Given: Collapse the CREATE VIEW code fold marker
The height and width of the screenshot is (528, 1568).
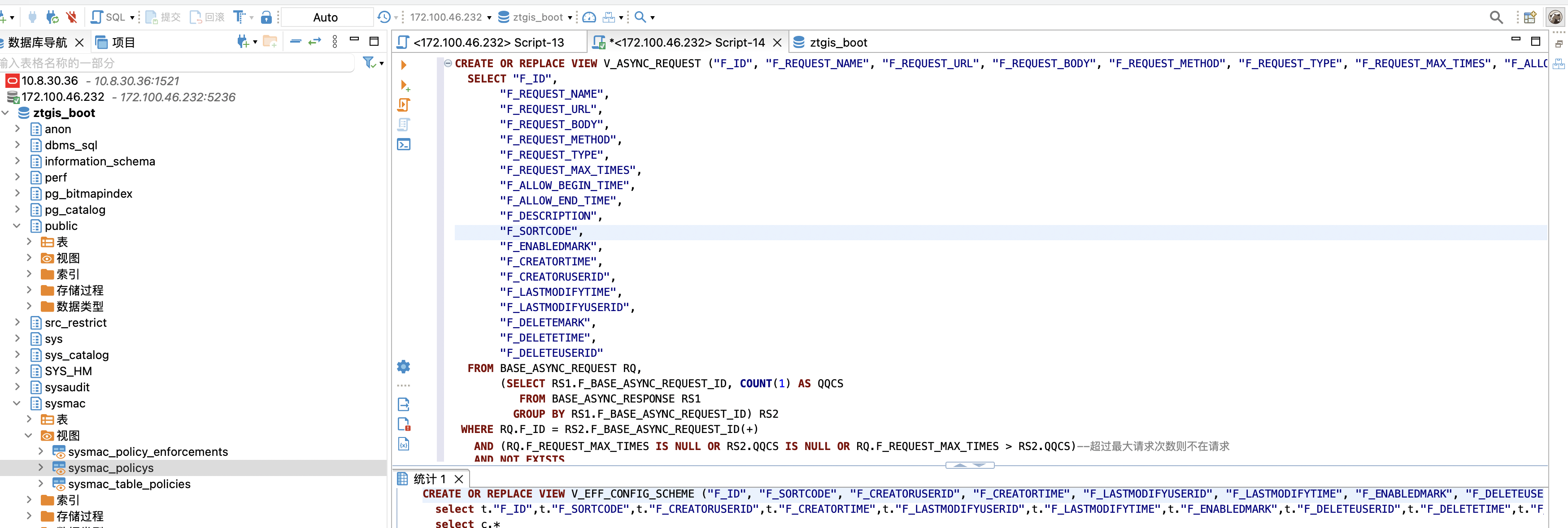Looking at the screenshot, I should (448, 63).
